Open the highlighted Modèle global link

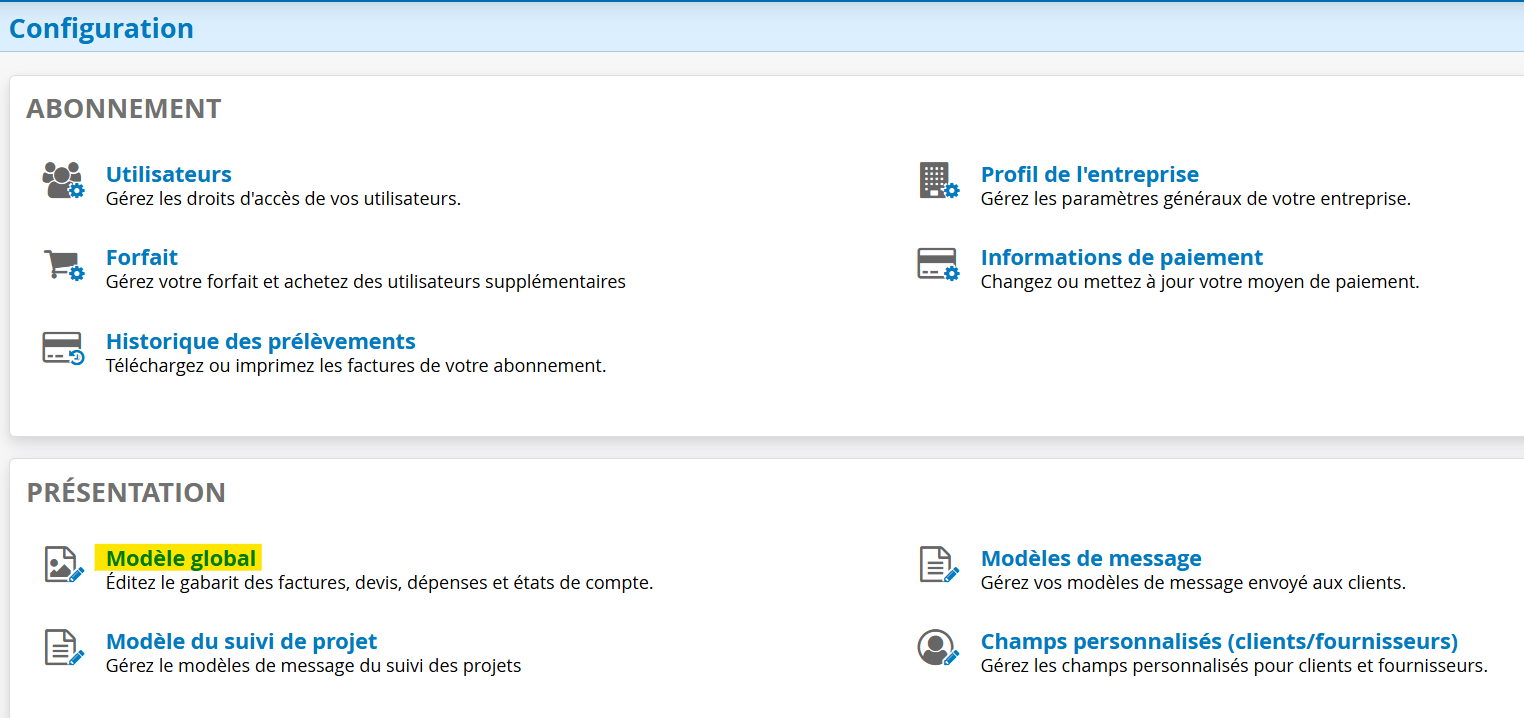[x=180, y=558]
